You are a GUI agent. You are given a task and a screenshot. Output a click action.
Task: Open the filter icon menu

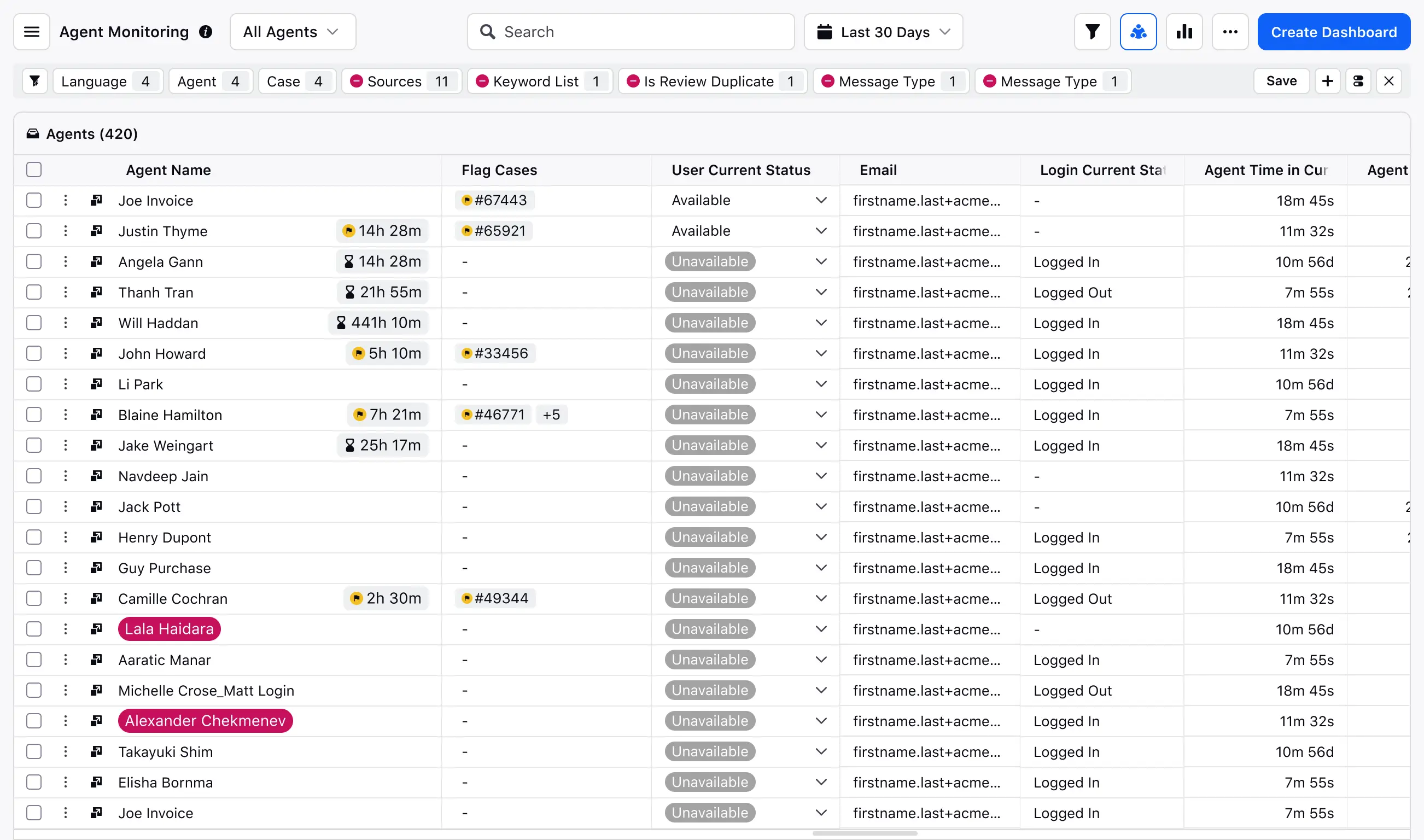click(x=1093, y=31)
